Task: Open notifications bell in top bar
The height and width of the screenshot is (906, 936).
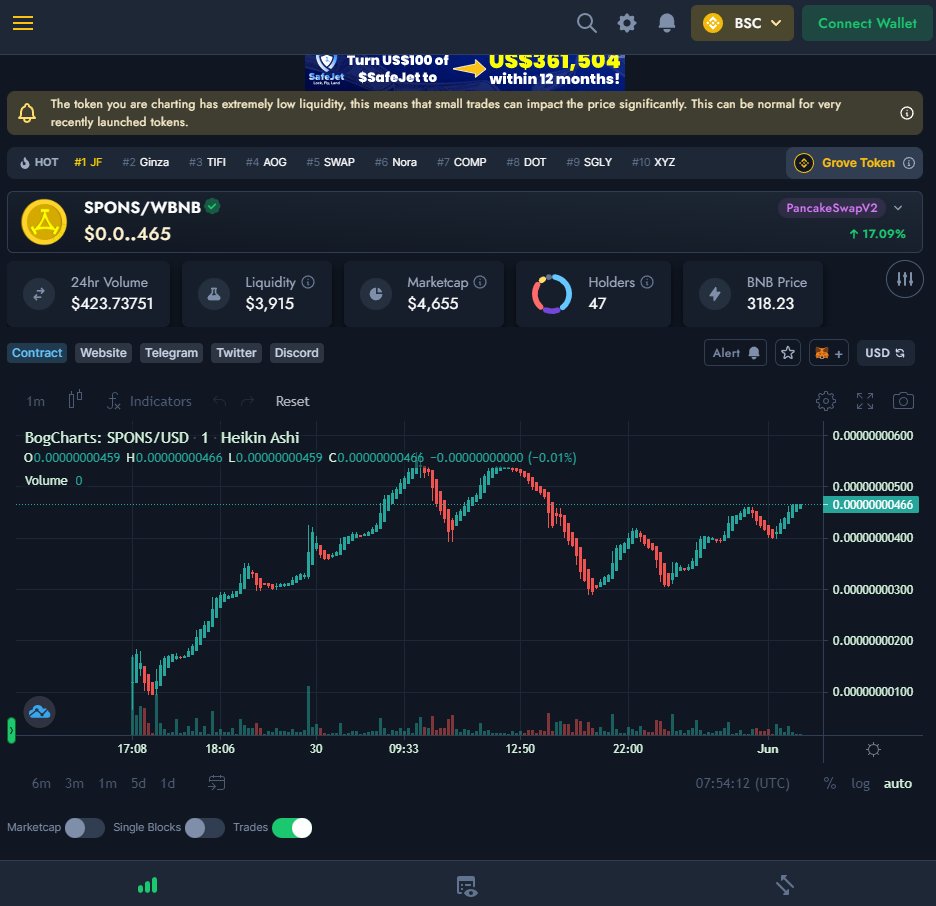Action: (666, 23)
